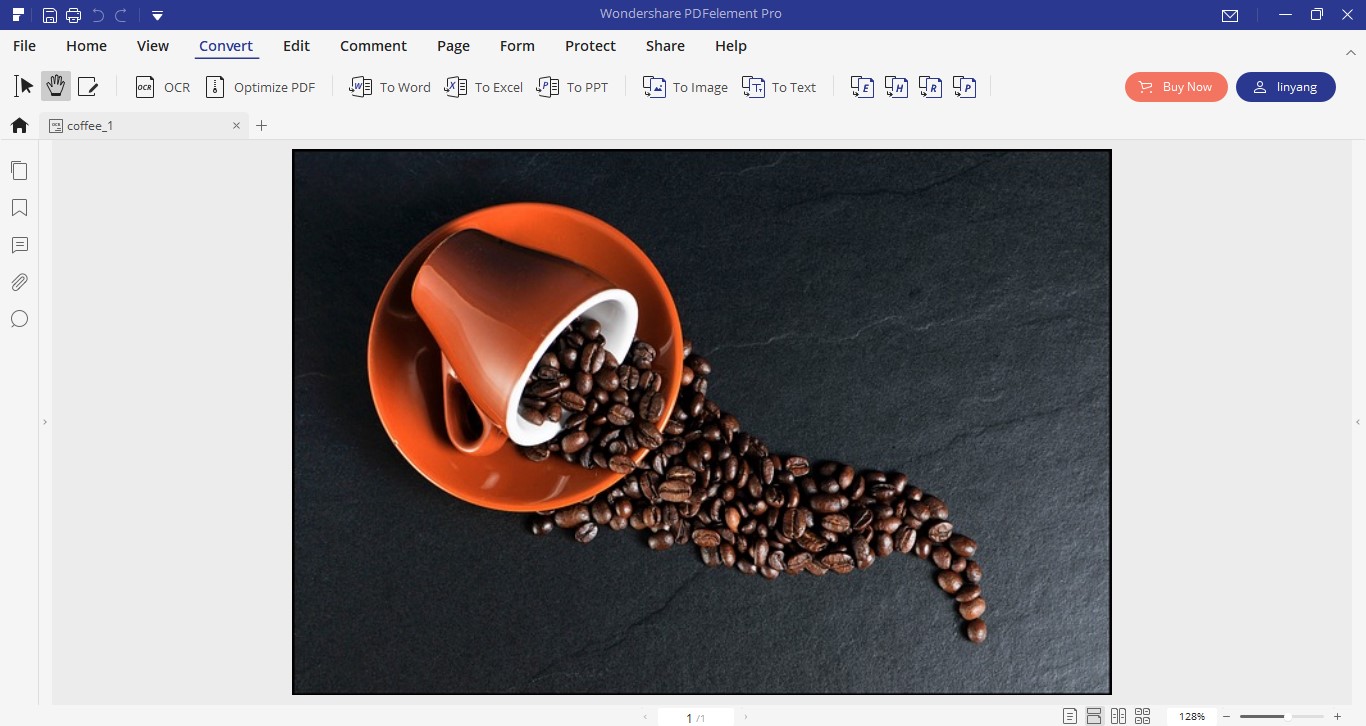The width and height of the screenshot is (1366, 726).
Task: Open the linyang account button
Action: 1285,87
